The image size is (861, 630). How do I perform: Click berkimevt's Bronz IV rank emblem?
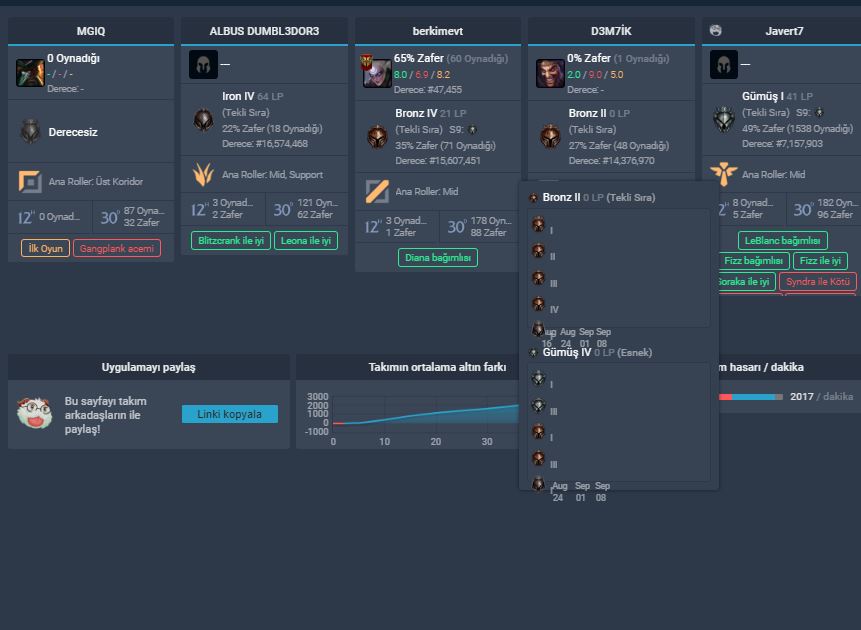point(377,136)
